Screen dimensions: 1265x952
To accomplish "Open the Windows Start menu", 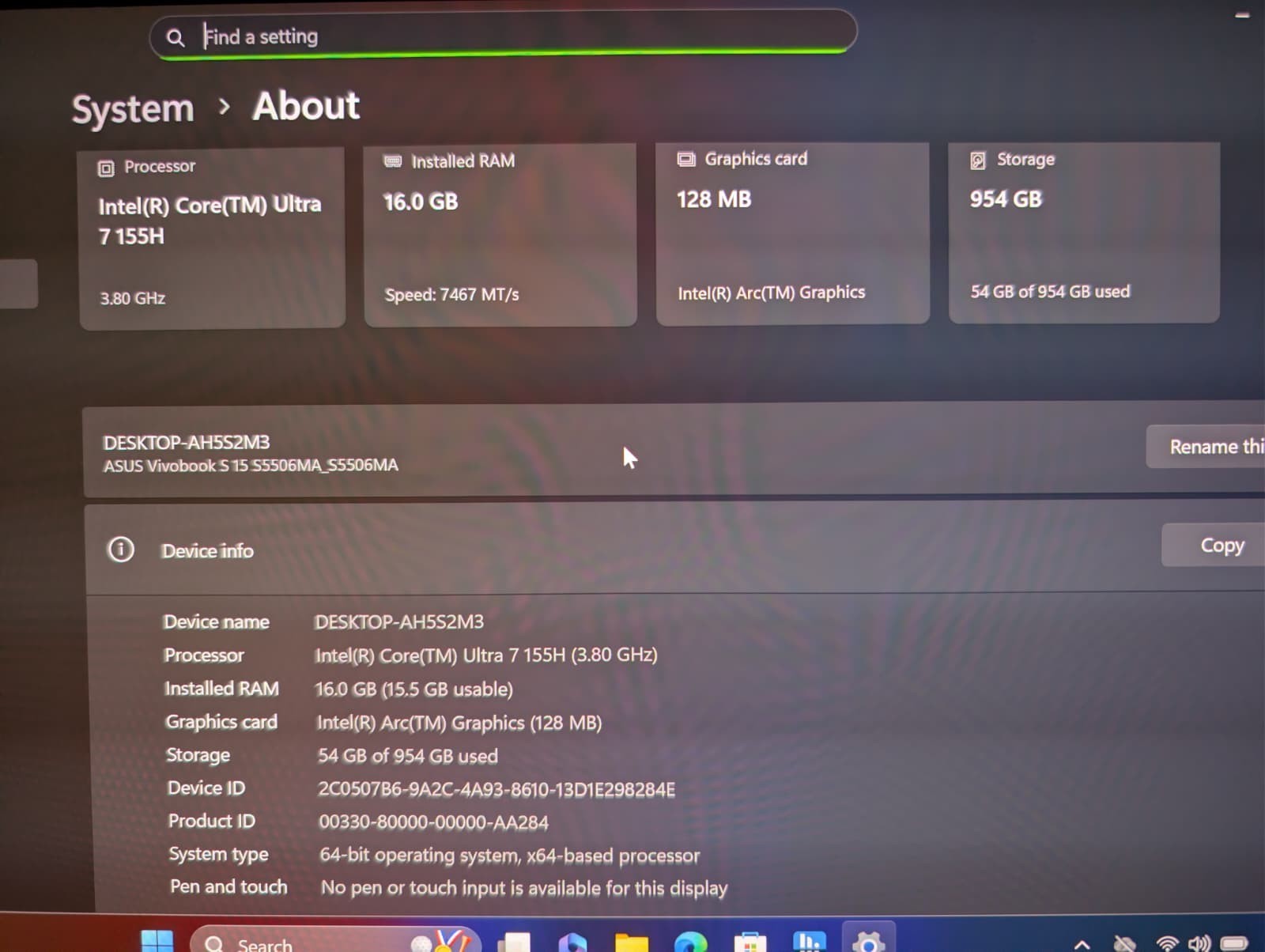I will [157, 941].
